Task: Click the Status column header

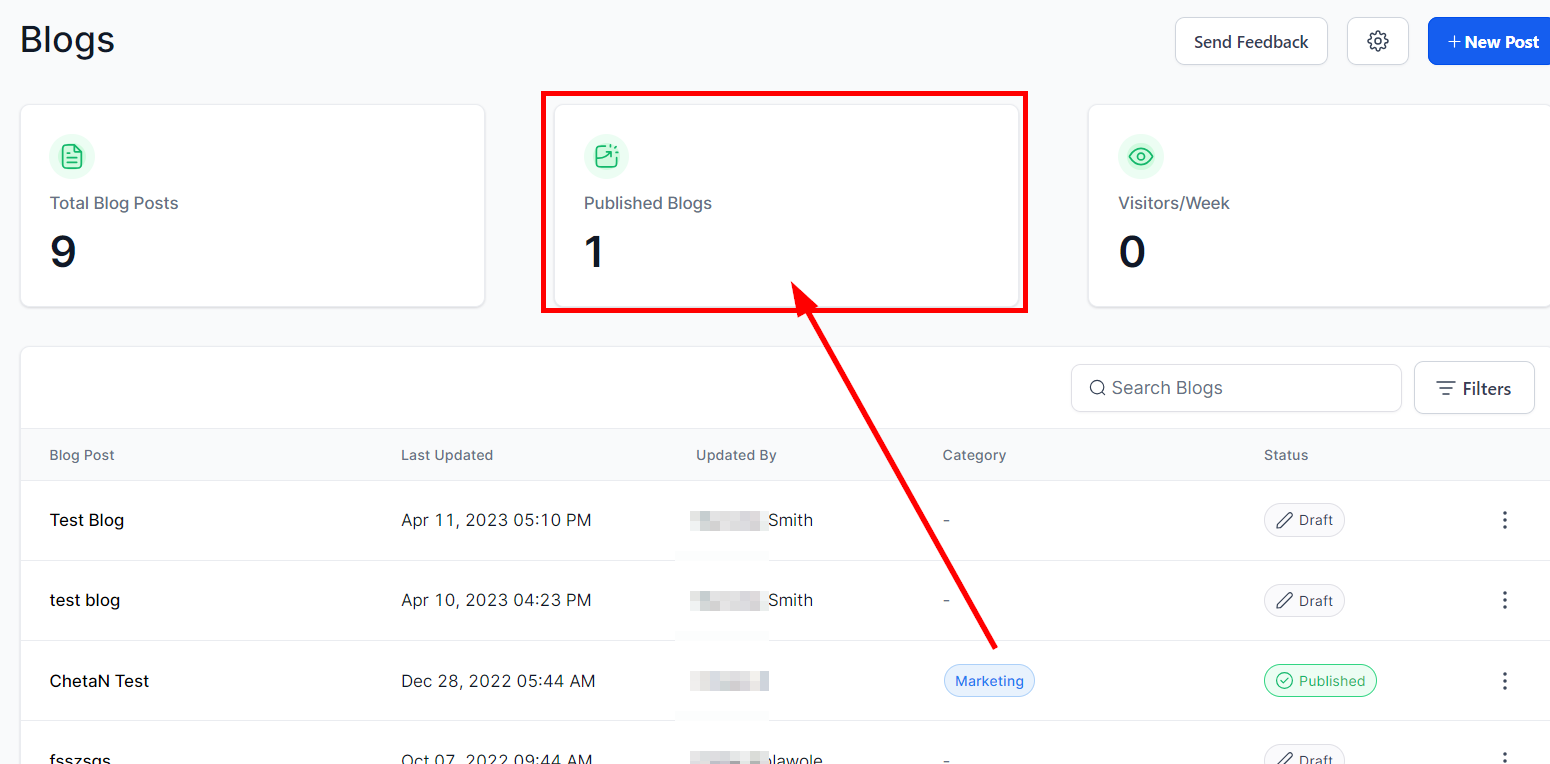Action: click(1285, 455)
